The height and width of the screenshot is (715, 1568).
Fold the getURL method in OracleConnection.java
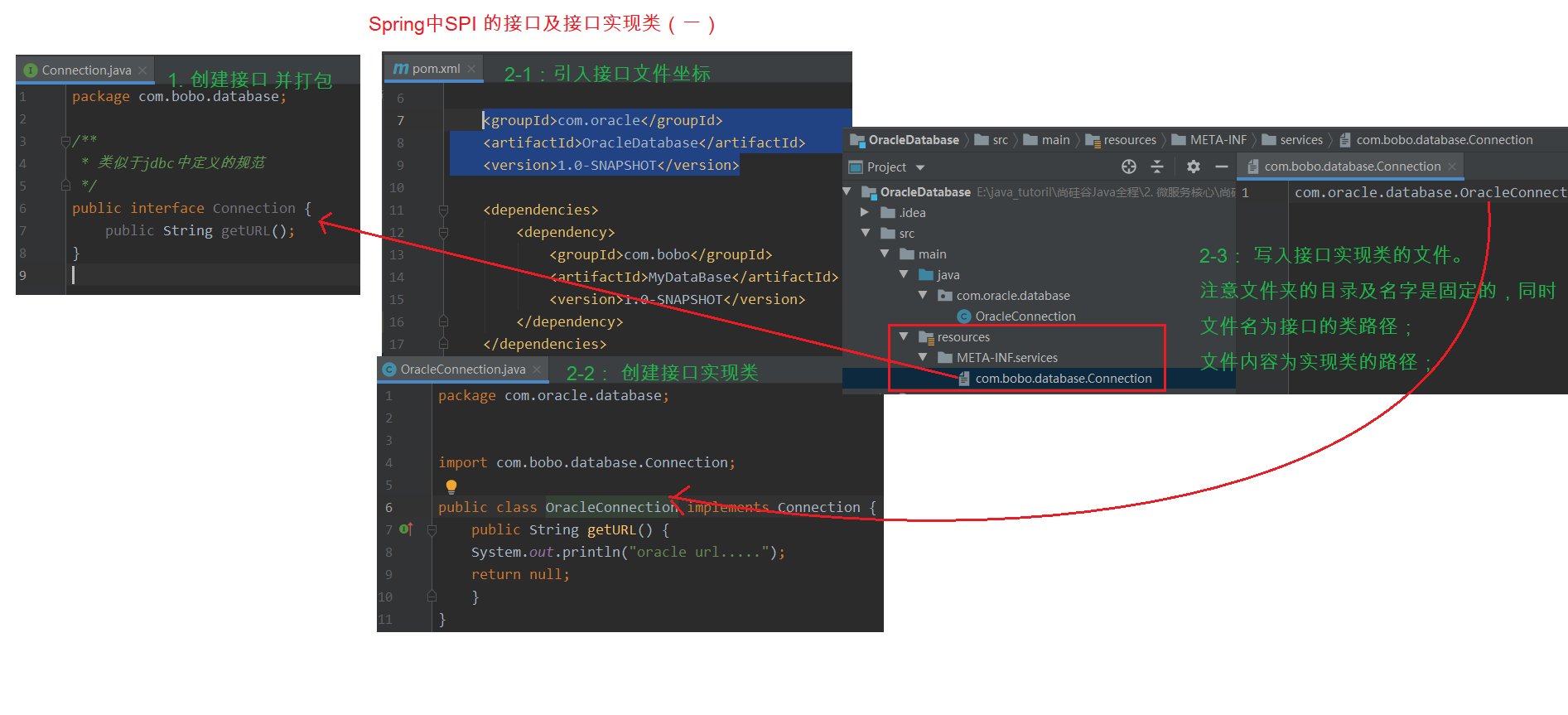point(432,529)
